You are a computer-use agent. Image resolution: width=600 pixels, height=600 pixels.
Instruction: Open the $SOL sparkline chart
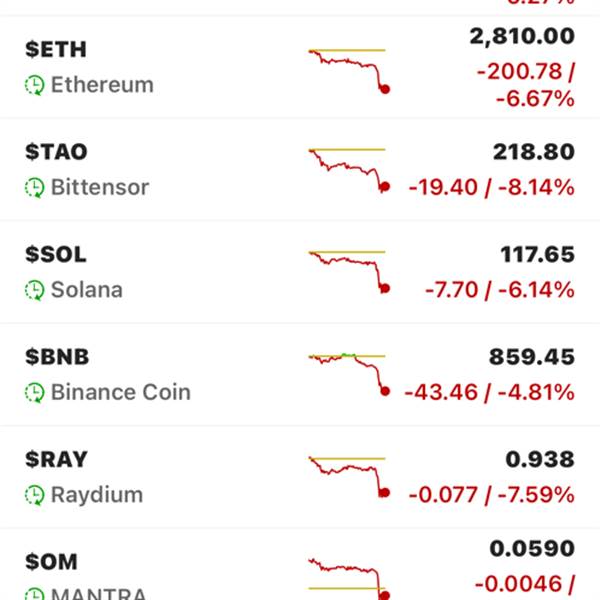click(348, 271)
